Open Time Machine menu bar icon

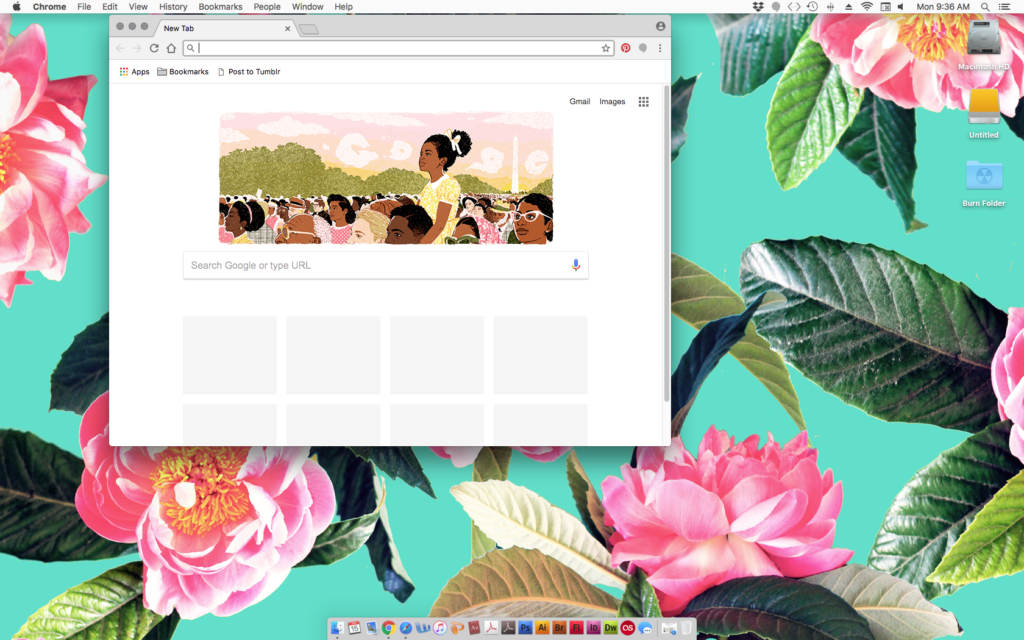point(812,7)
